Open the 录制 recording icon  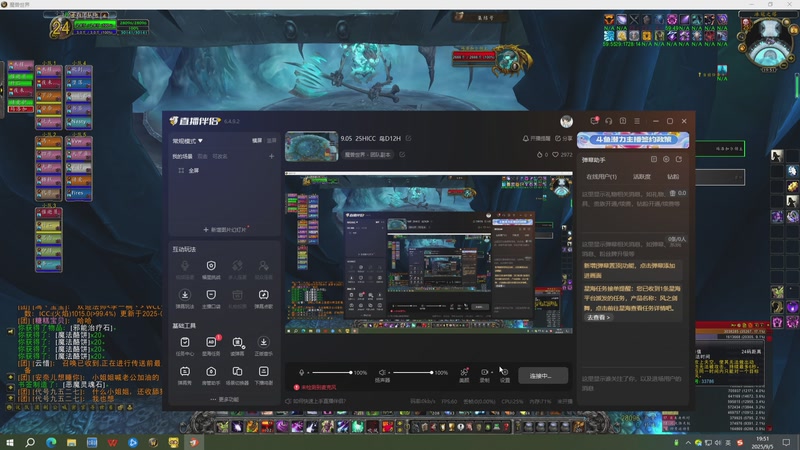pyautogui.click(x=484, y=375)
